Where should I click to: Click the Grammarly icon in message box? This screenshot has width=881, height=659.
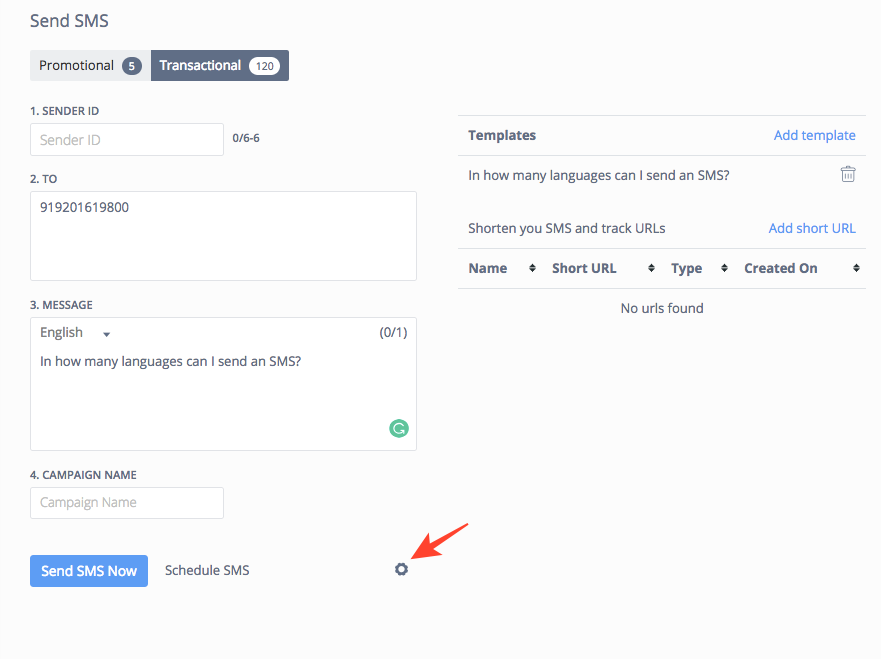tap(399, 429)
